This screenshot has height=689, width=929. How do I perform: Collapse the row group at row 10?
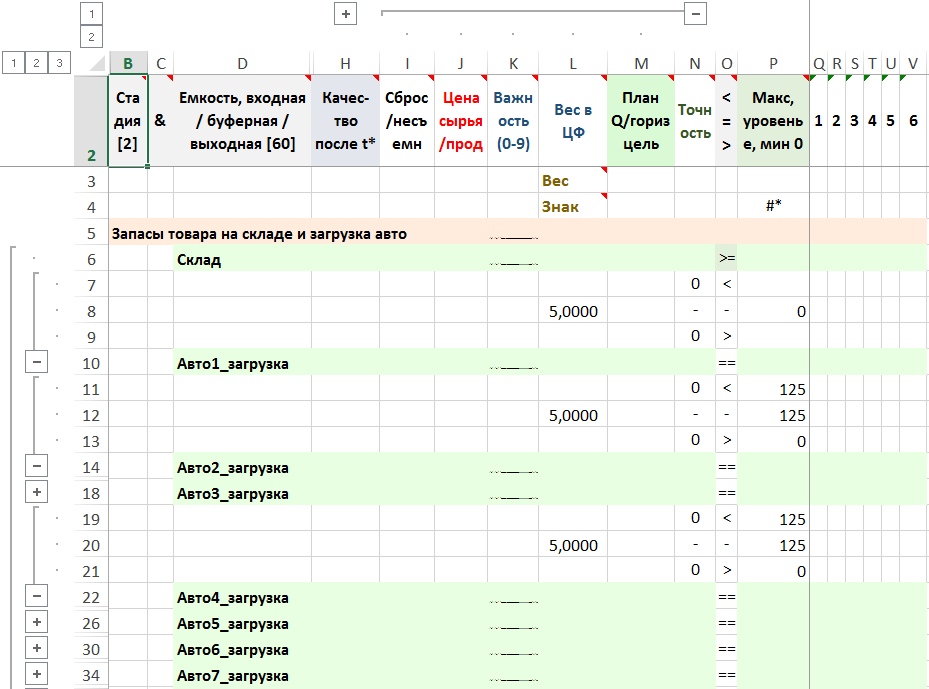[37, 364]
